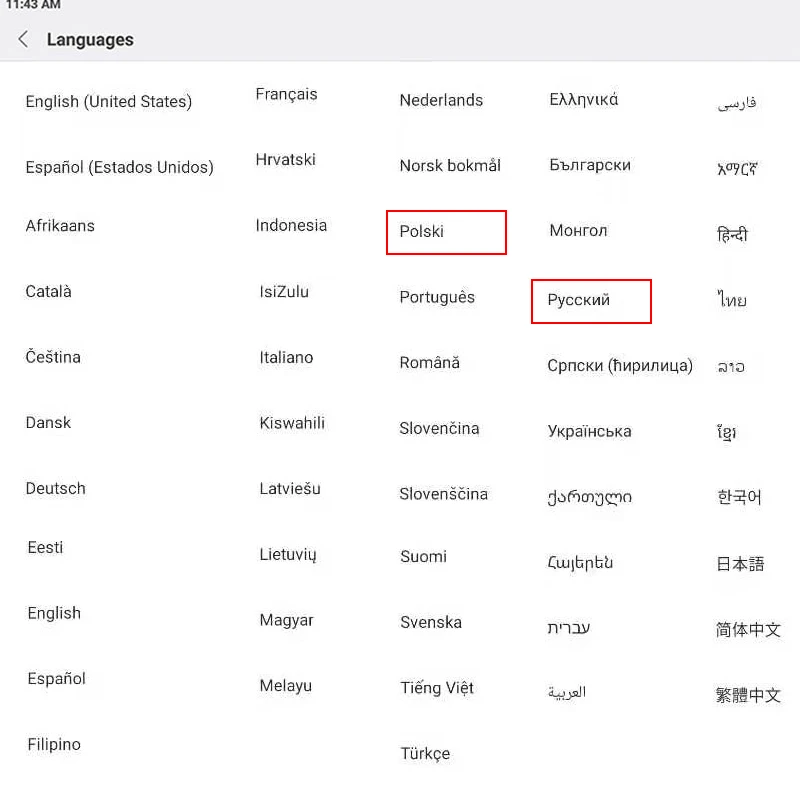The height and width of the screenshot is (800, 800).
Task: Choose Japanese 日本語 language
Action: 740,564
